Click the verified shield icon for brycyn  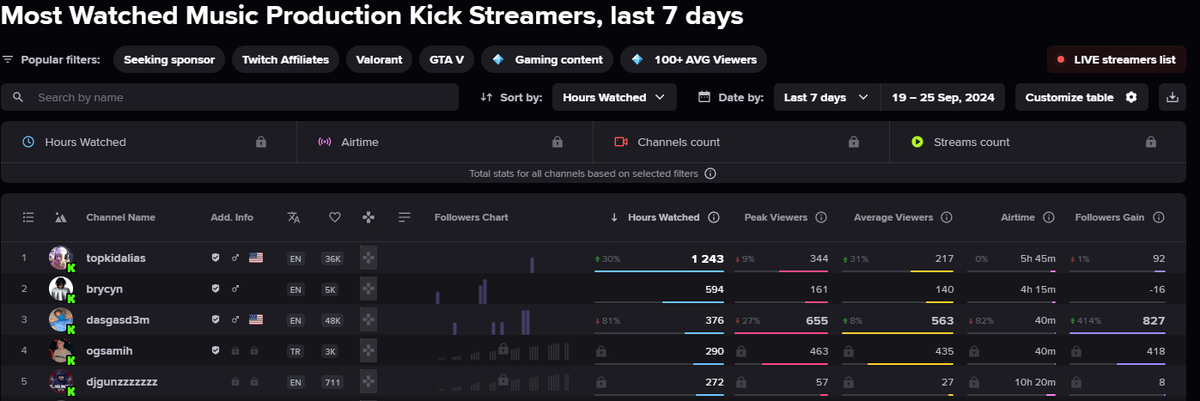pos(215,289)
